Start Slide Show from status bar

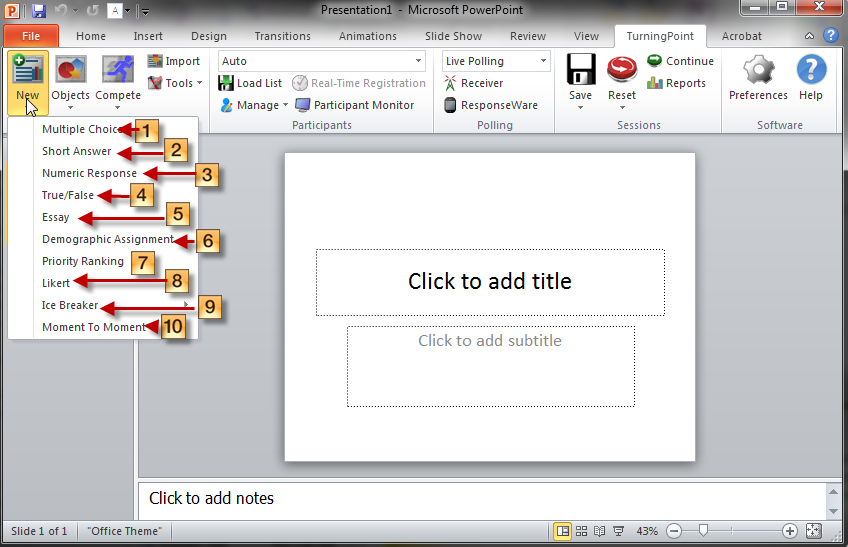pos(618,531)
